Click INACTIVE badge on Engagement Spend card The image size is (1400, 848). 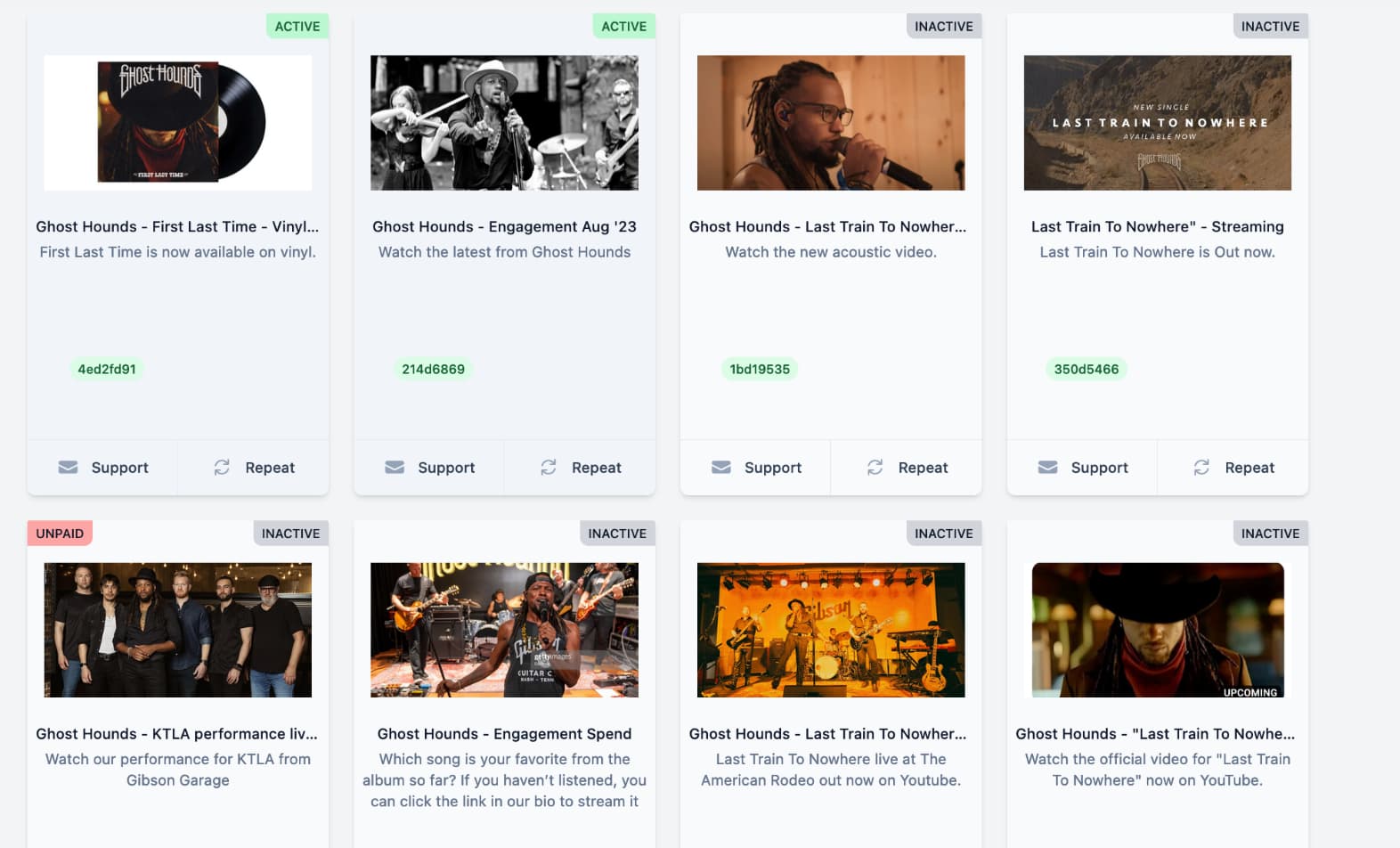(x=617, y=534)
